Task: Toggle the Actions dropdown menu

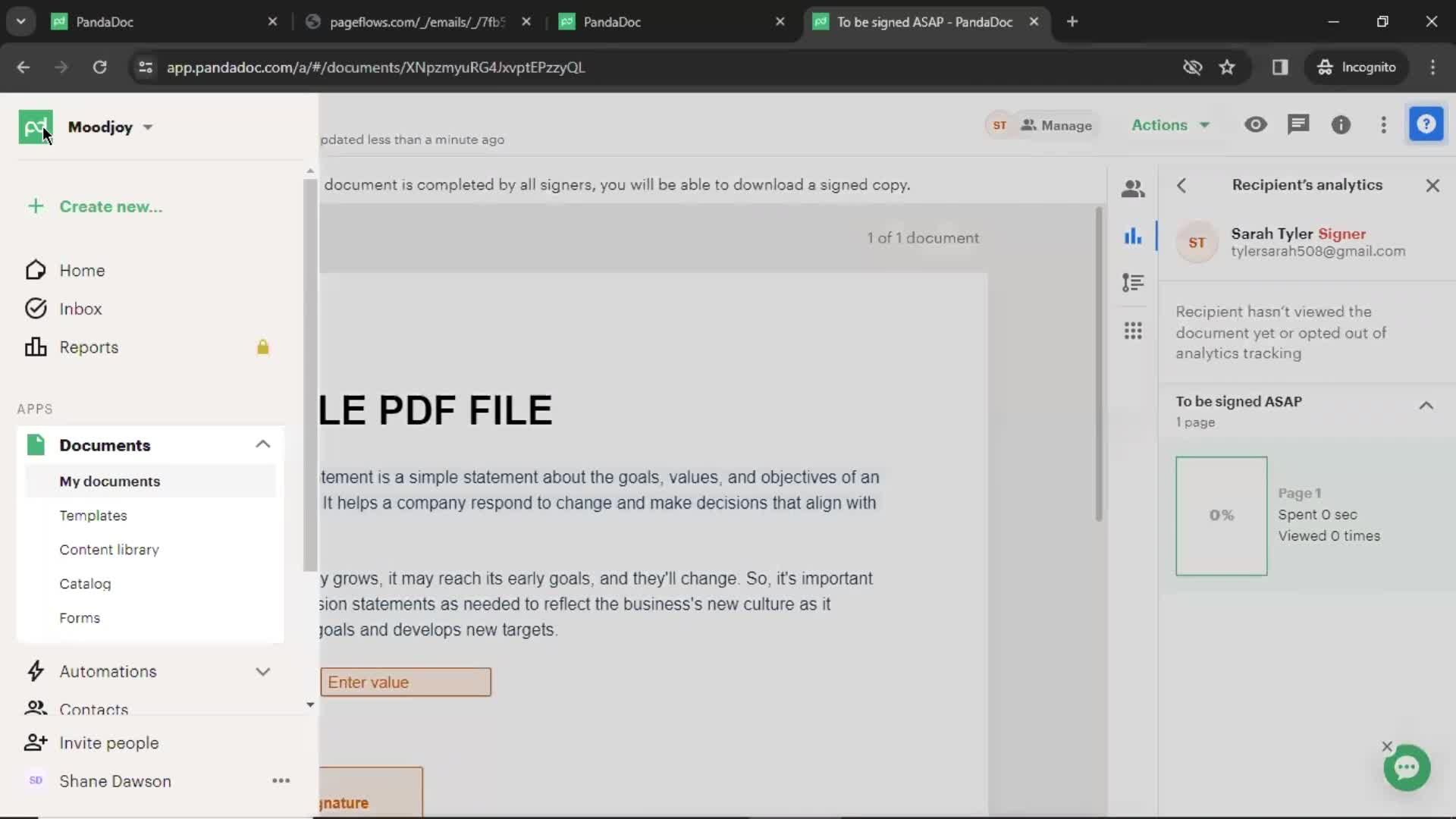Action: click(1168, 125)
